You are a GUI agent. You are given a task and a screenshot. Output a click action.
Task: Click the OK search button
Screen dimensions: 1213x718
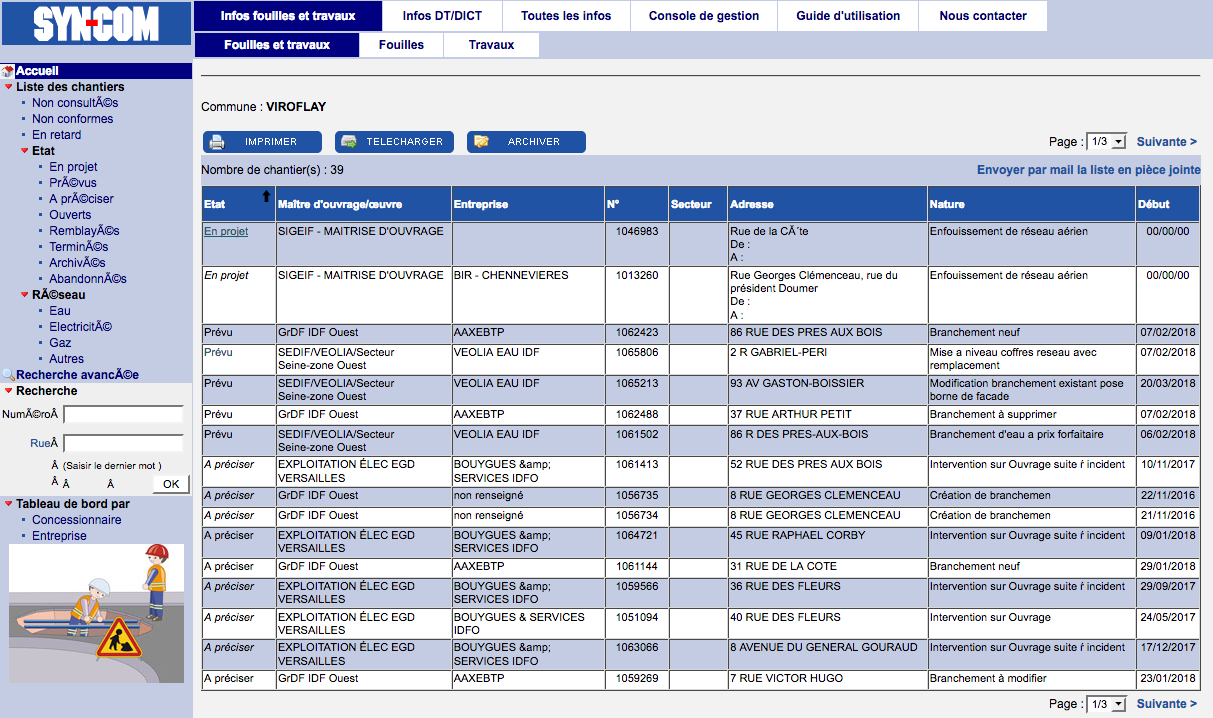(171, 484)
